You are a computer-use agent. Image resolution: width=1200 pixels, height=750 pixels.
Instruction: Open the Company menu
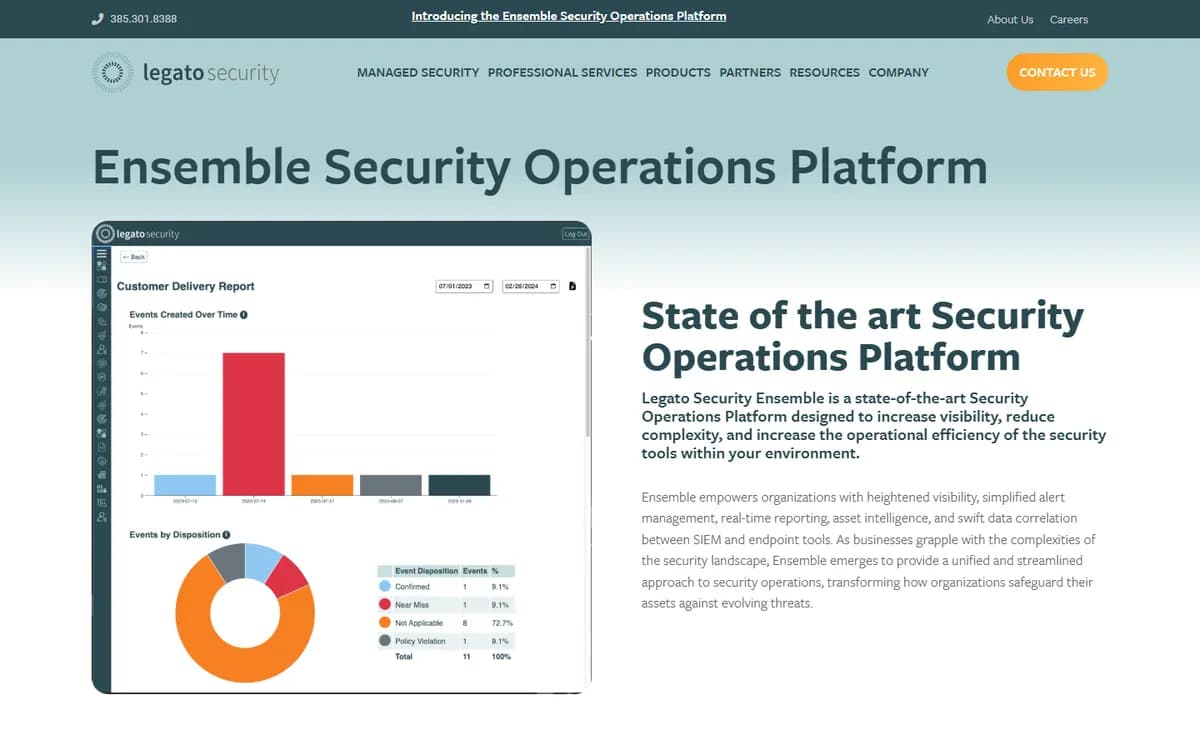[898, 72]
